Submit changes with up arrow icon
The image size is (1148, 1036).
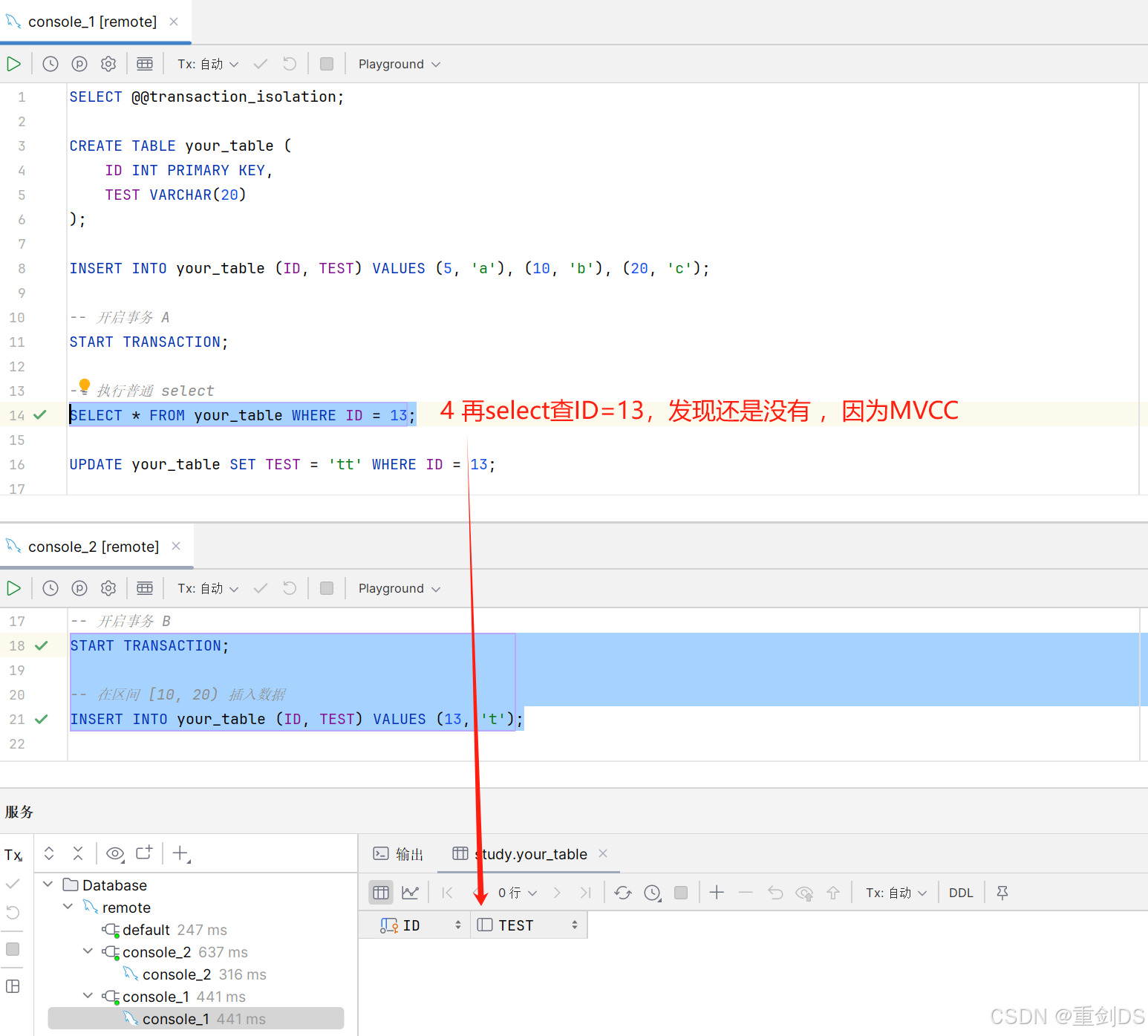click(833, 893)
